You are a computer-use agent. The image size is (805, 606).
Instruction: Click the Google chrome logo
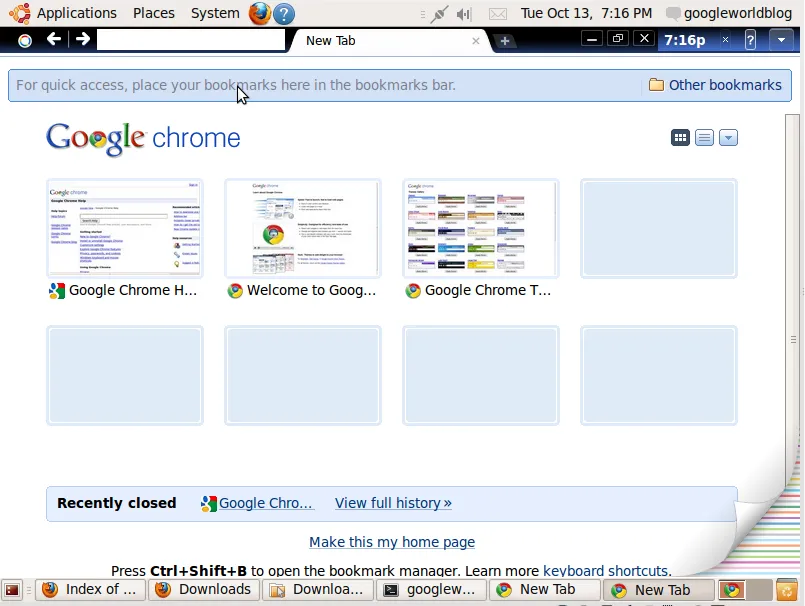pos(143,138)
